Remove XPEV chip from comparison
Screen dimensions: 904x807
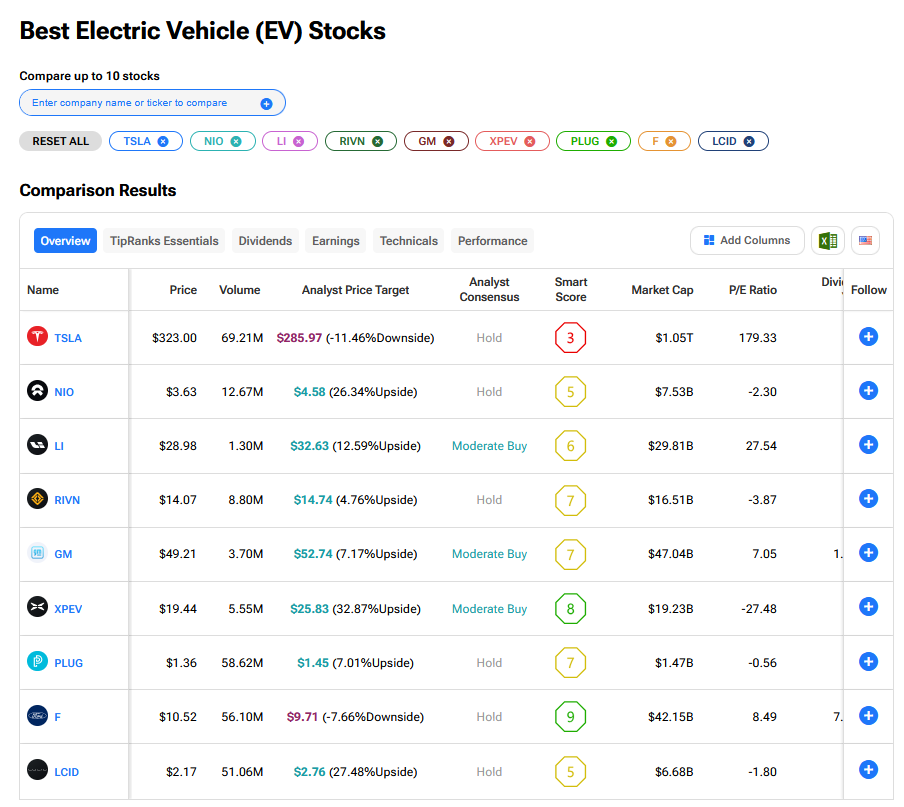point(529,142)
